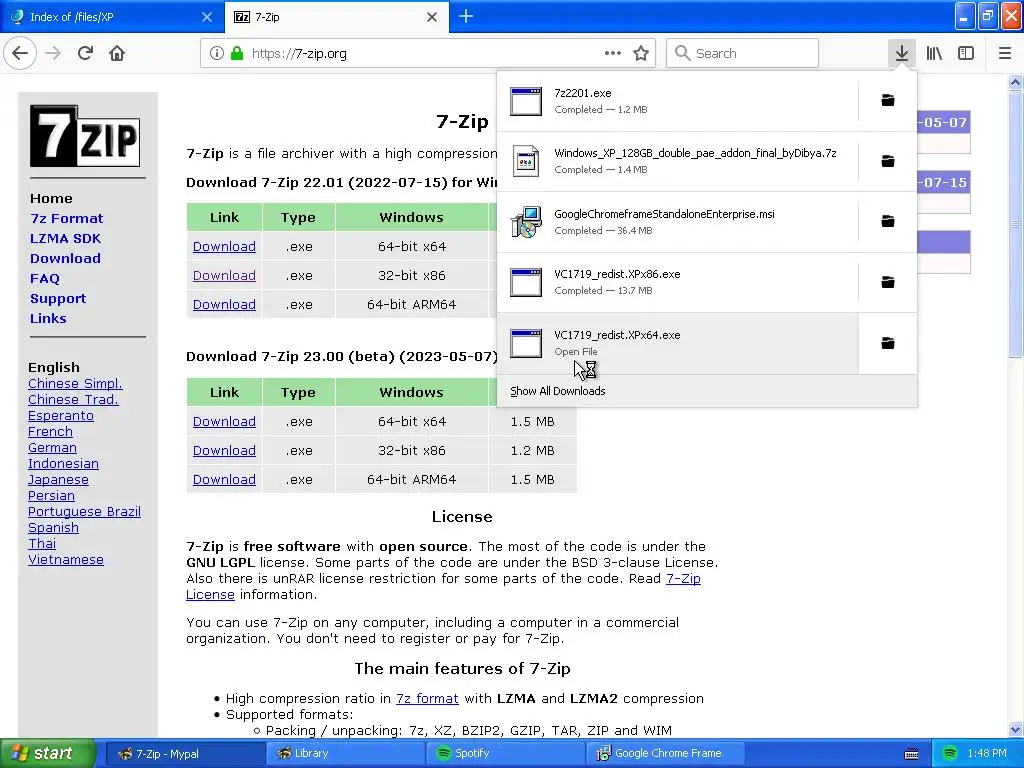
Task: Close the Index of /files/XP tab
Action: [x=206, y=17]
